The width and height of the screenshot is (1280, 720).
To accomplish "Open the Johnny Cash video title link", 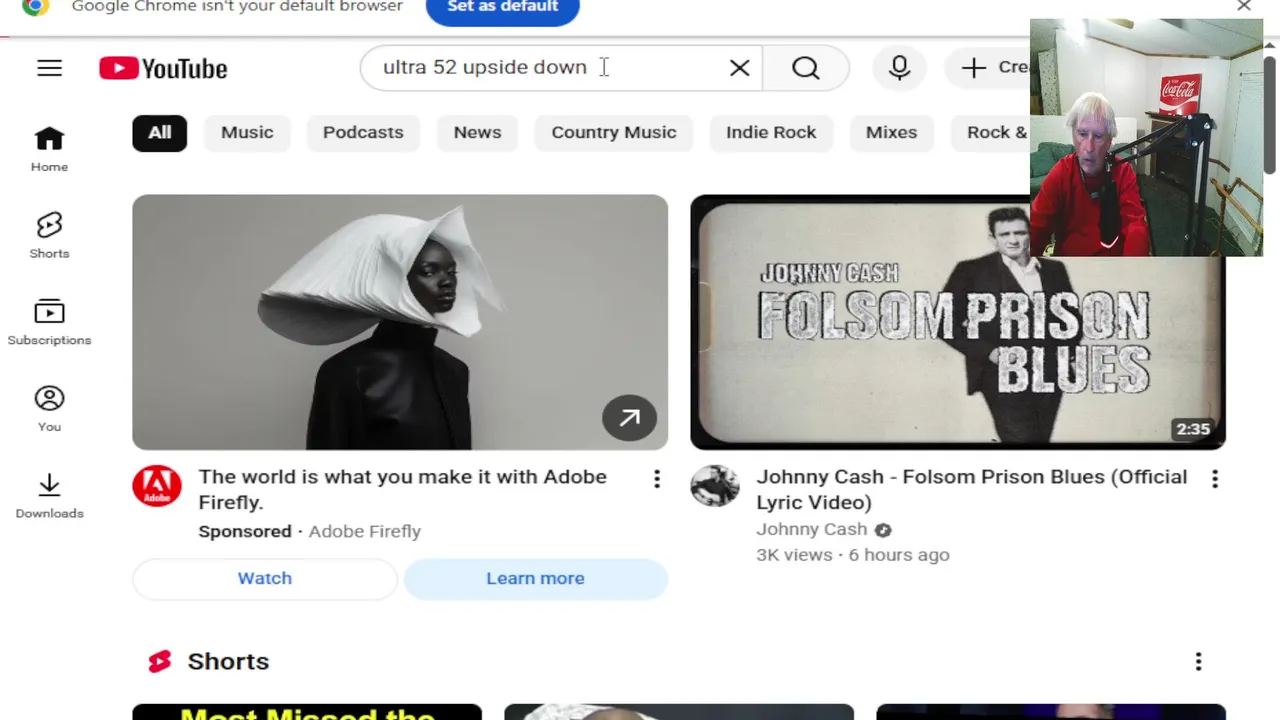I will point(971,490).
